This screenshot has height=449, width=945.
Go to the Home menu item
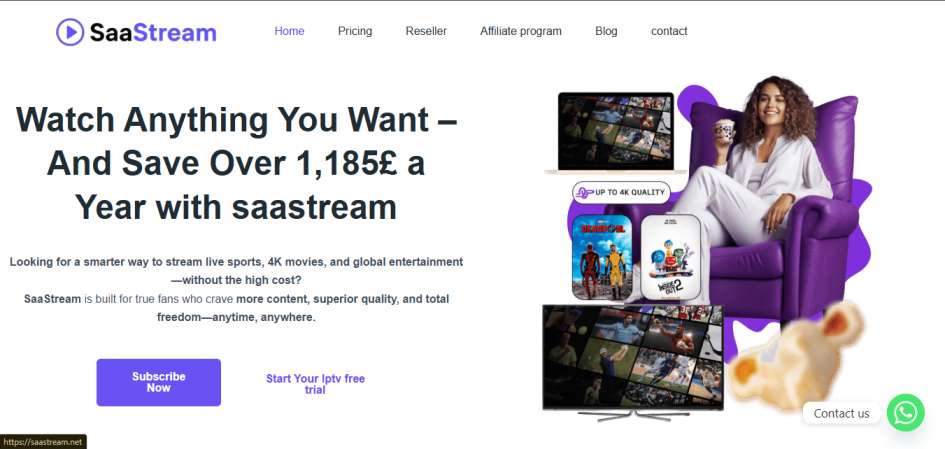(289, 31)
